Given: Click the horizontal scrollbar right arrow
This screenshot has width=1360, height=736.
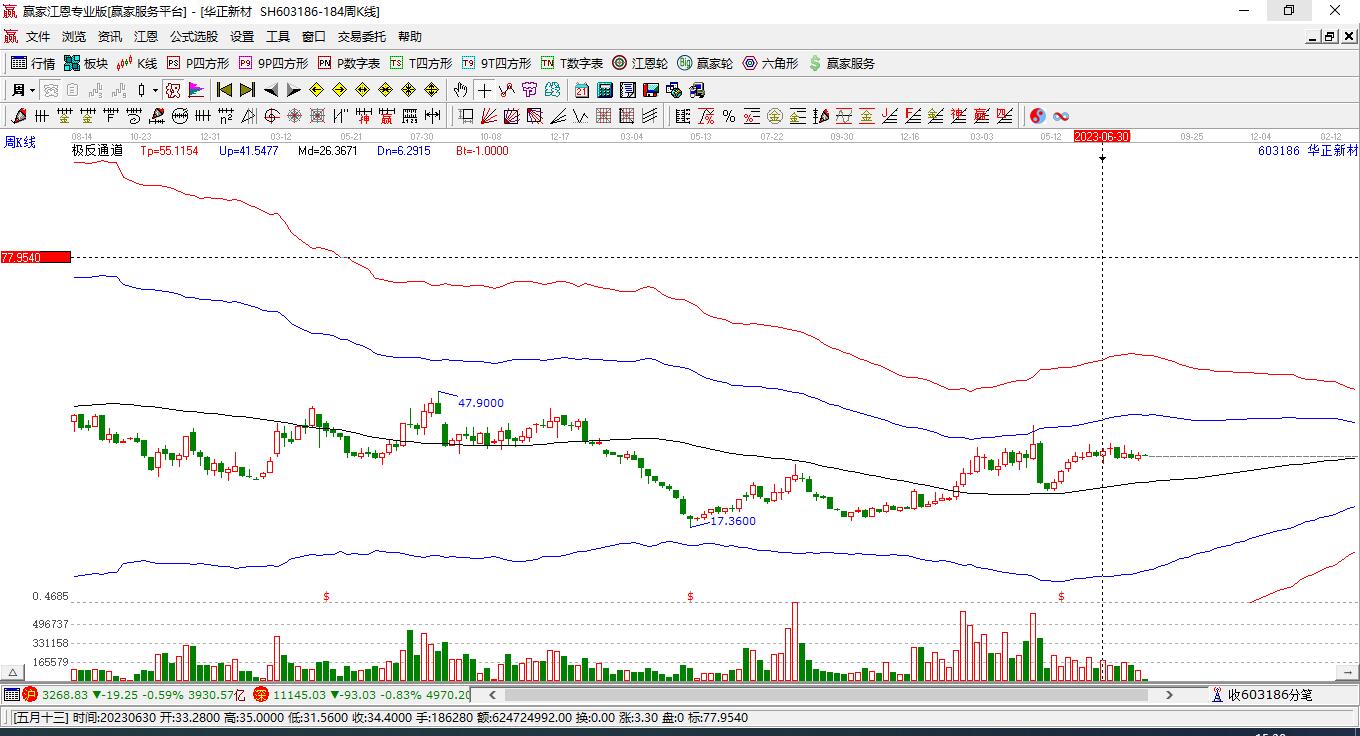Looking at the screenshot, I should point(1169,694).
